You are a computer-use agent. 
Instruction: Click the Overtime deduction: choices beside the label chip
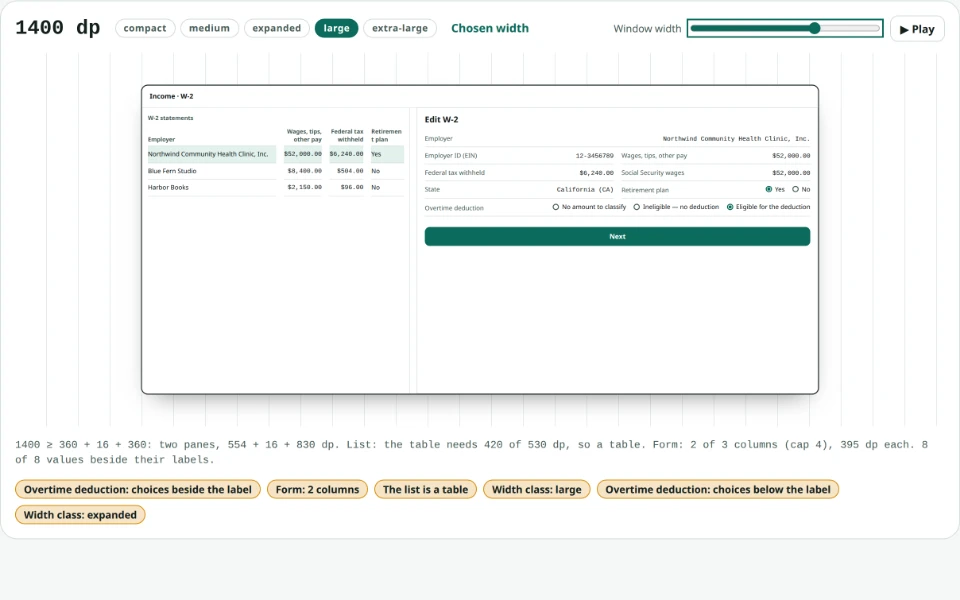[138, 489]
